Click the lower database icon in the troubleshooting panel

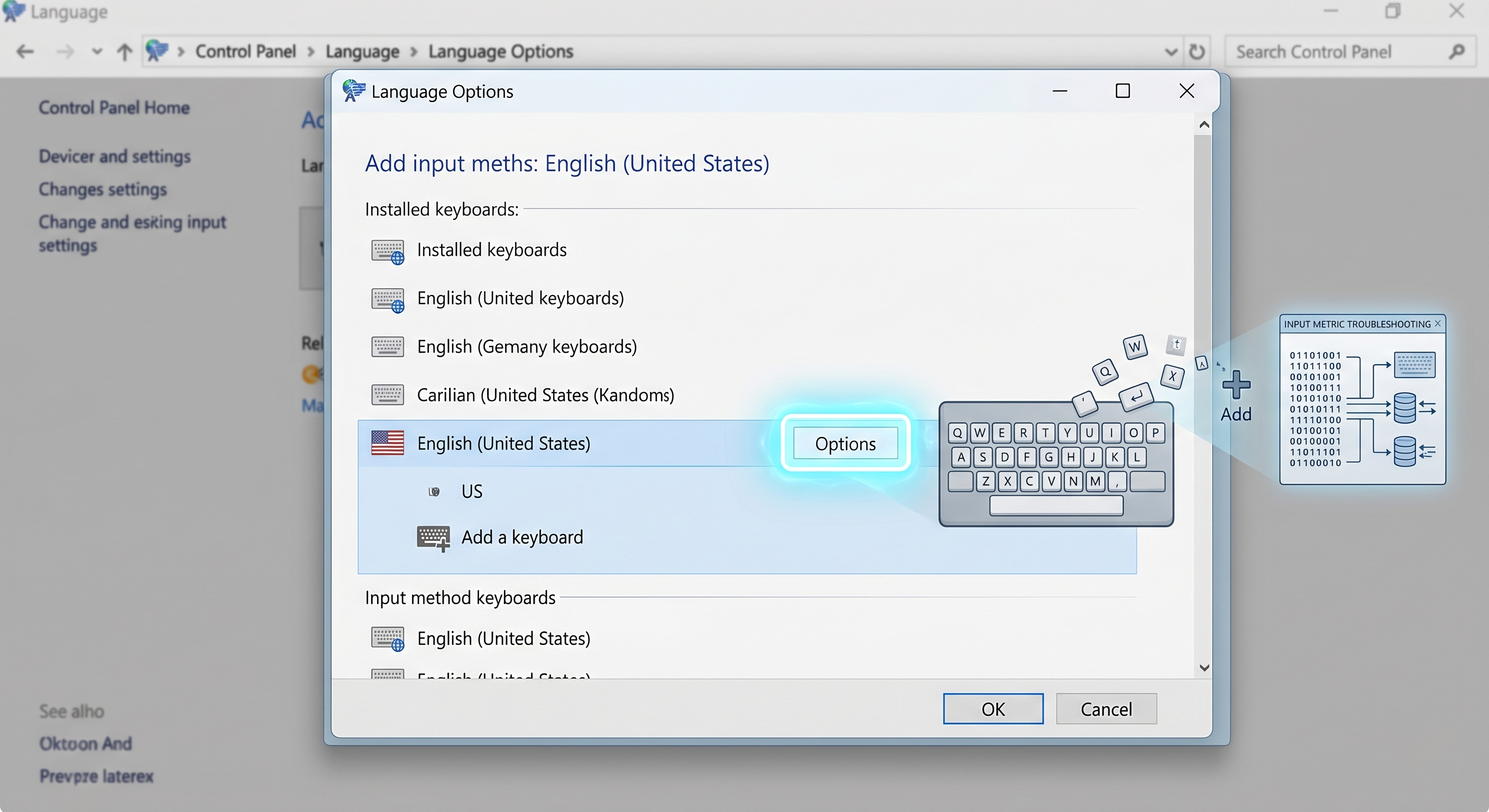[1404, 451]
